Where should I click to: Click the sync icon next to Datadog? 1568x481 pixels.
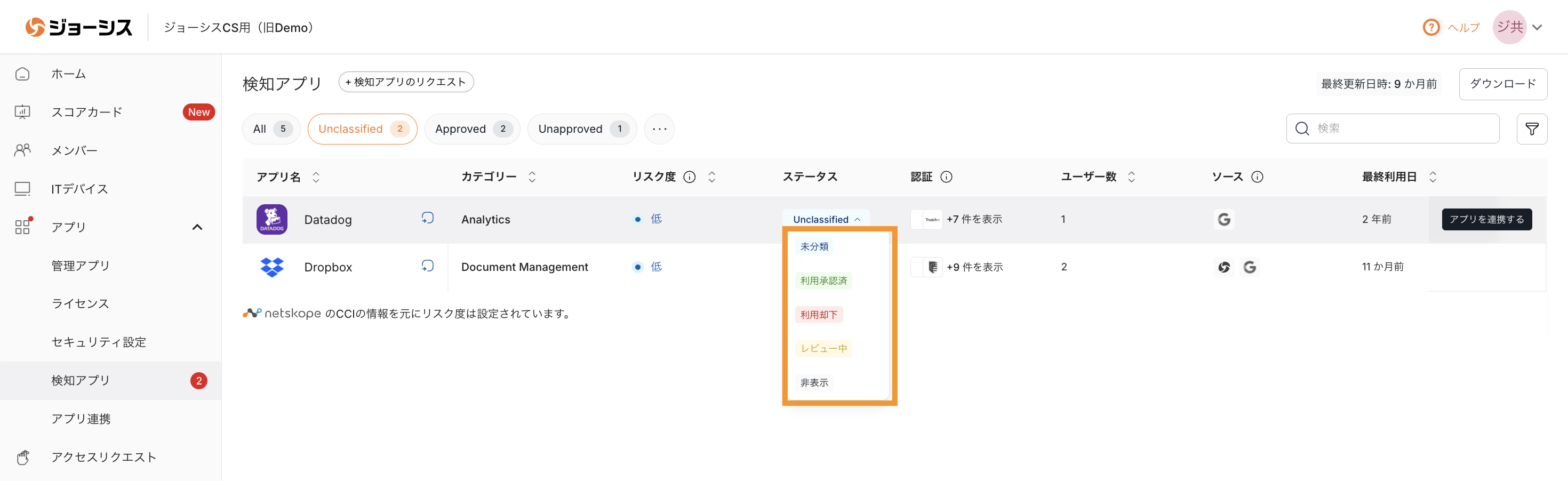pyautogui.click(x=428, y=218)
